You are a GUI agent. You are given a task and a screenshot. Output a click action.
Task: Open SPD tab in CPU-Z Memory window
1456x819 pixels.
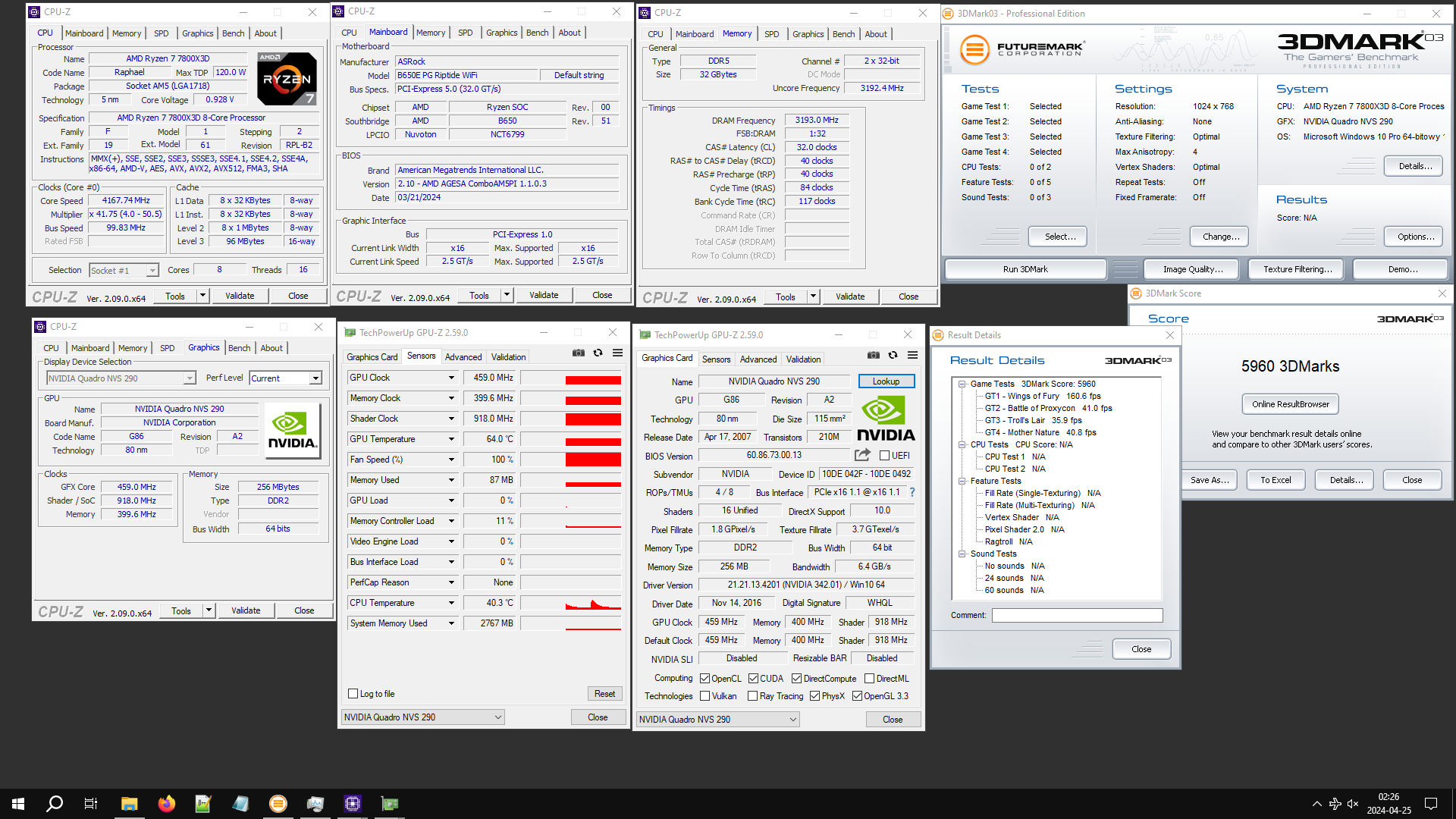771,34
